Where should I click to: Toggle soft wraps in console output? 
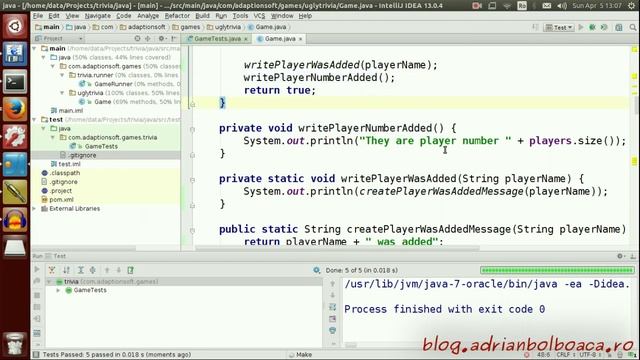coord(333,307)
